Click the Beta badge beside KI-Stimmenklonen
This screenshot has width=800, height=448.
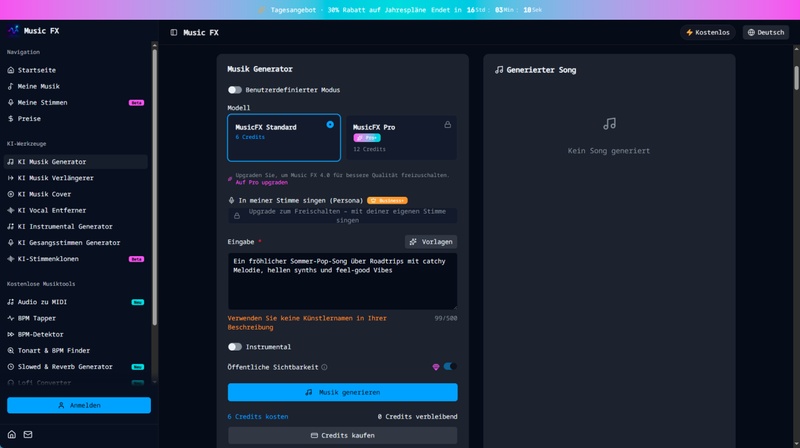tap(136, 259)
